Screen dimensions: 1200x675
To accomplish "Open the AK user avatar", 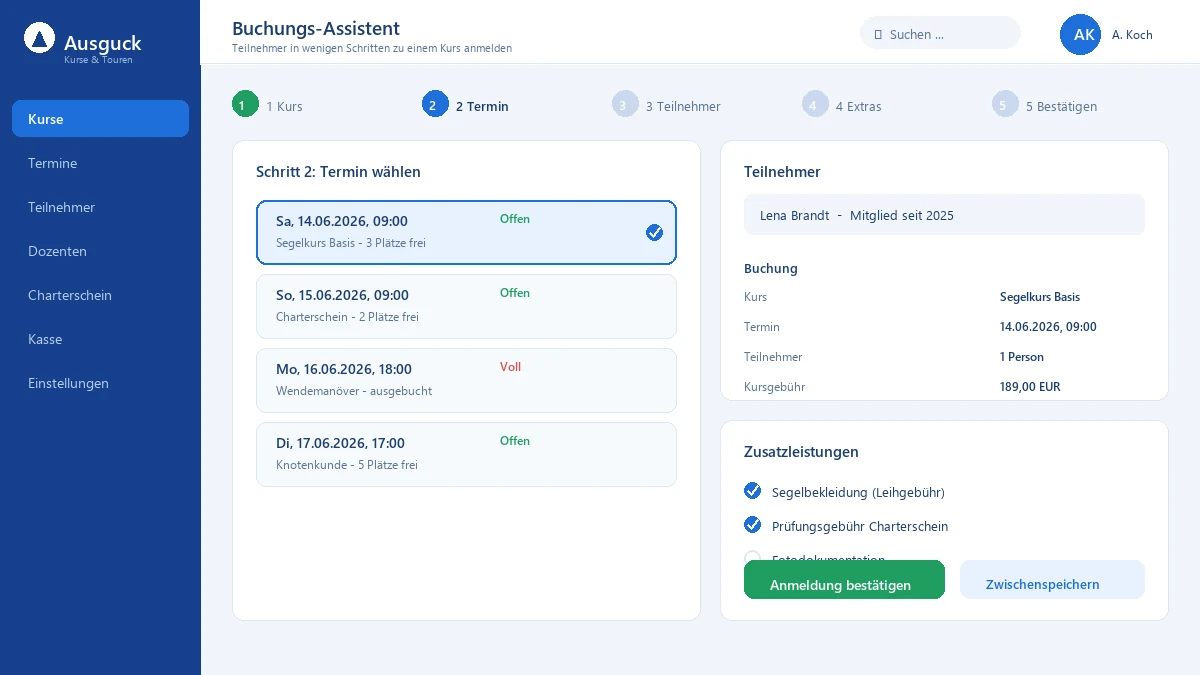I will click(x=1080, y=34).
